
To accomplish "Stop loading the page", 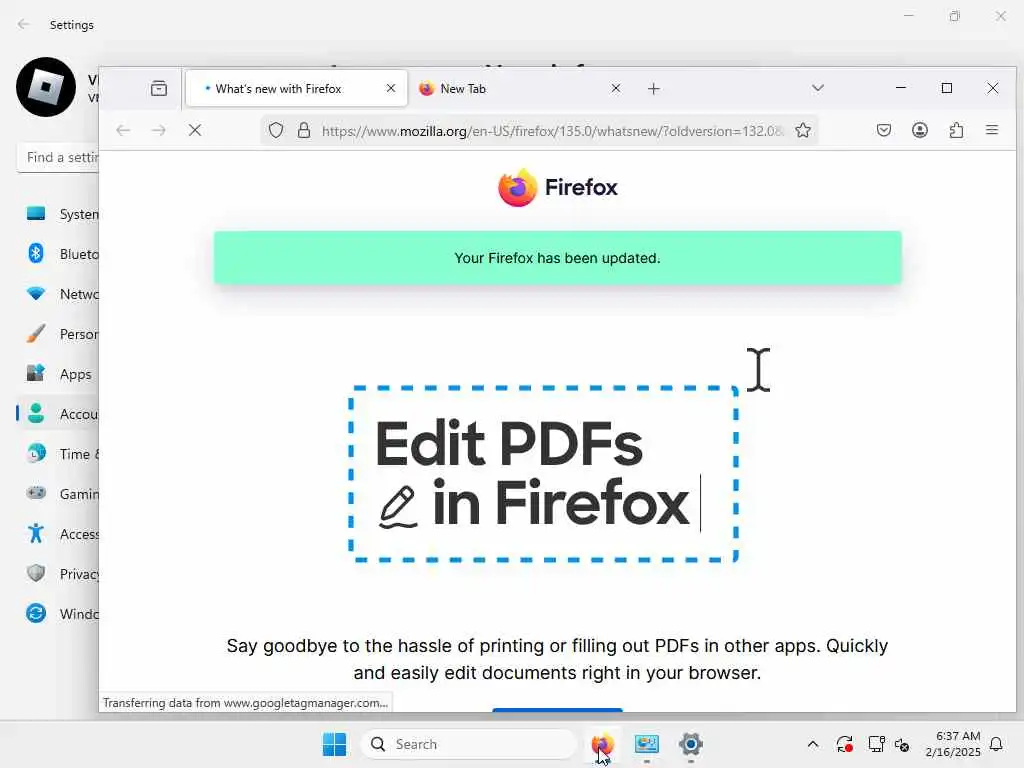I will (195, 130).
